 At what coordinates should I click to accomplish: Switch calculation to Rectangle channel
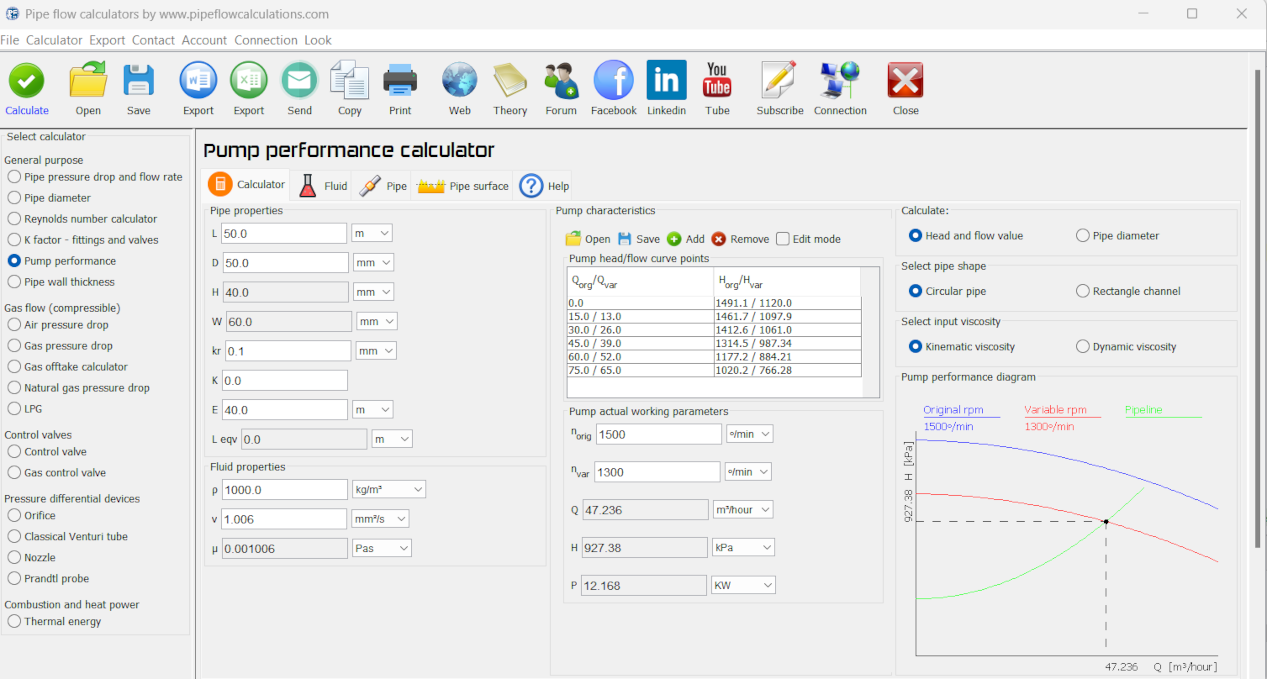tap(1083, 290)
